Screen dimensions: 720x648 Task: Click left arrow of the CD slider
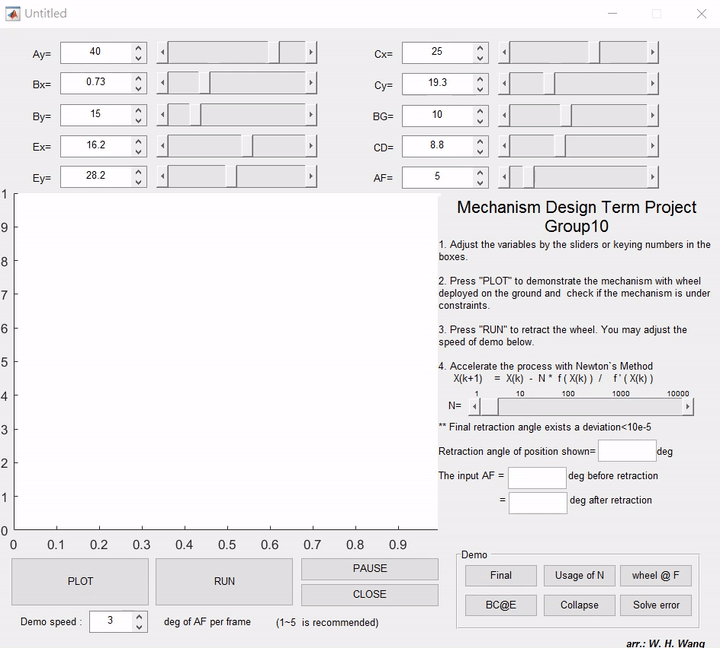click(504, 147)
